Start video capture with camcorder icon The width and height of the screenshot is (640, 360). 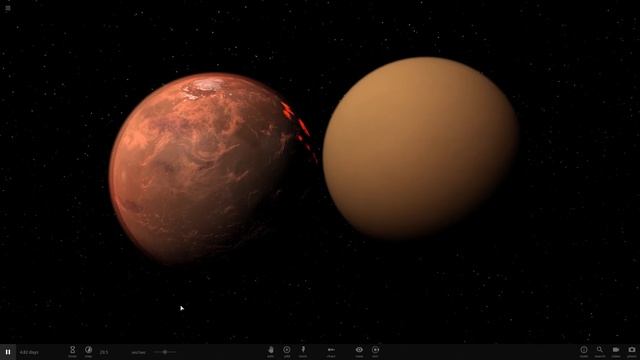(x=616, y=351)
